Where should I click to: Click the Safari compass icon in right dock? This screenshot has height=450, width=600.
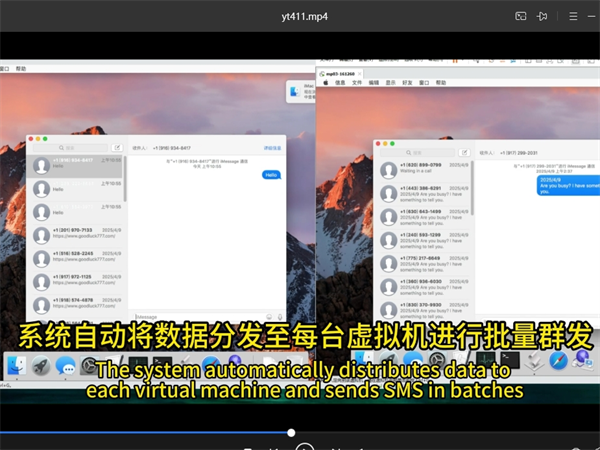pos(558,360)
